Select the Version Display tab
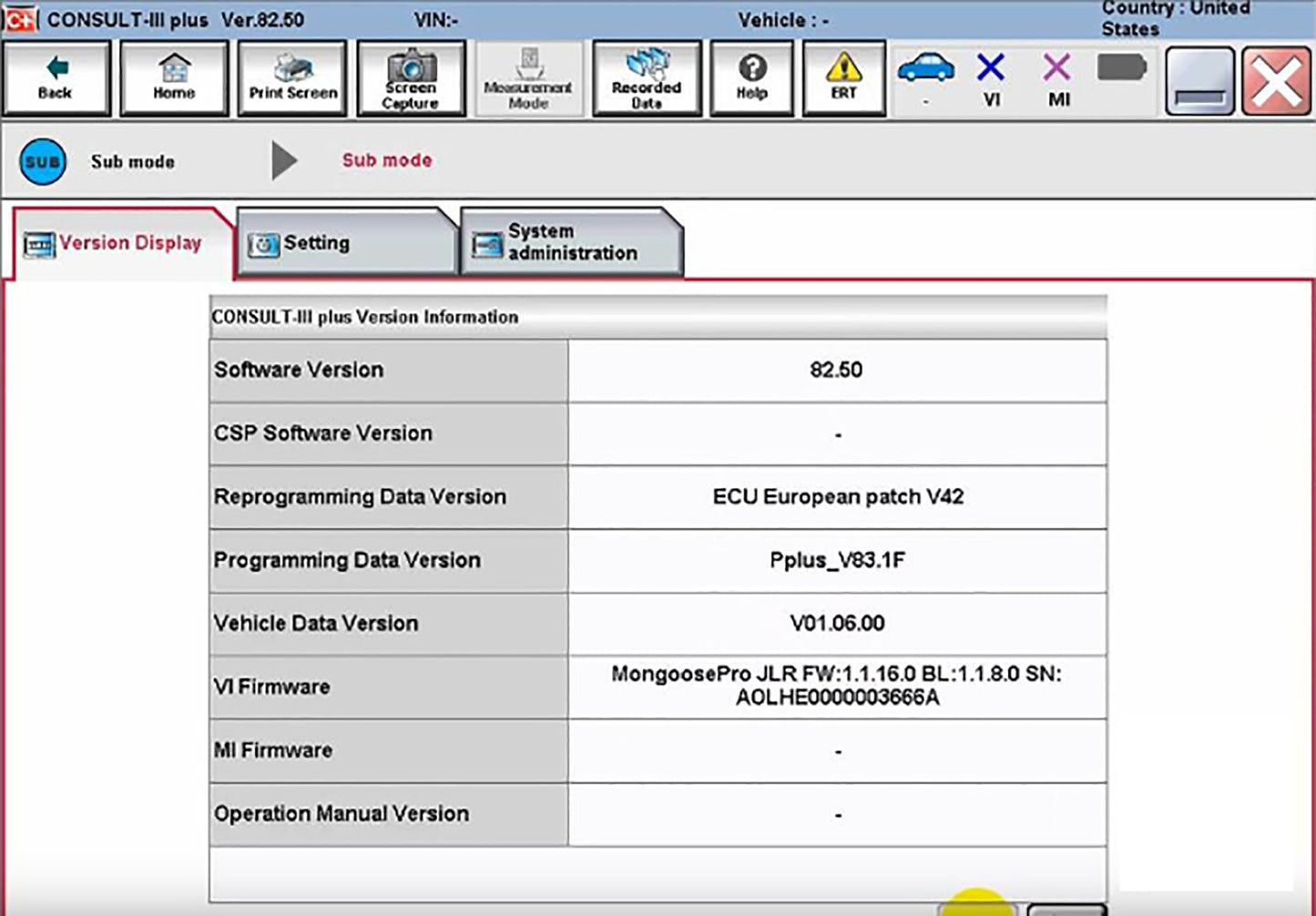This screenshot has width=1316, height=916. (121, 243)
